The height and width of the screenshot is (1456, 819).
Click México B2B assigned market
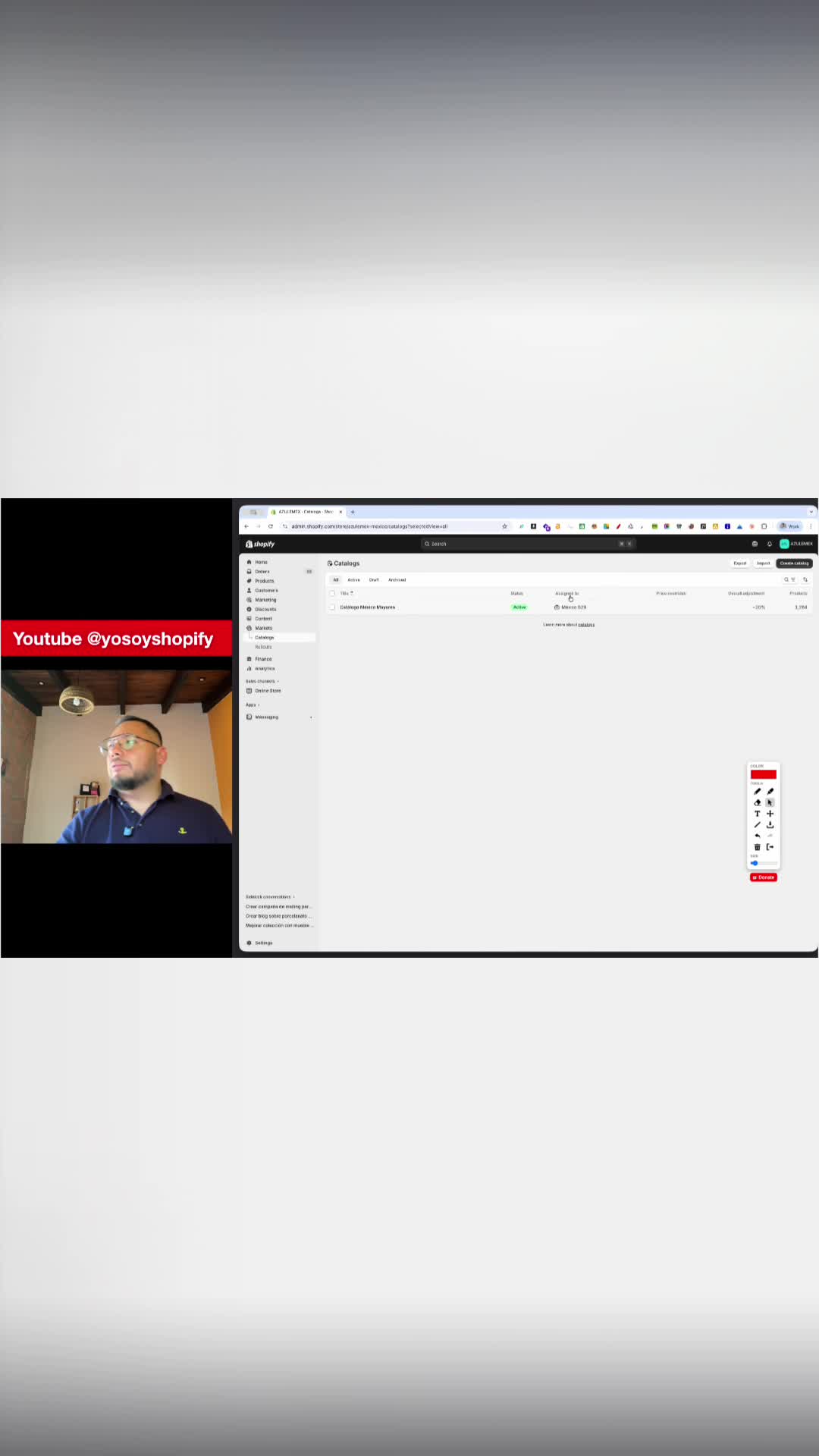pos(570,607)
